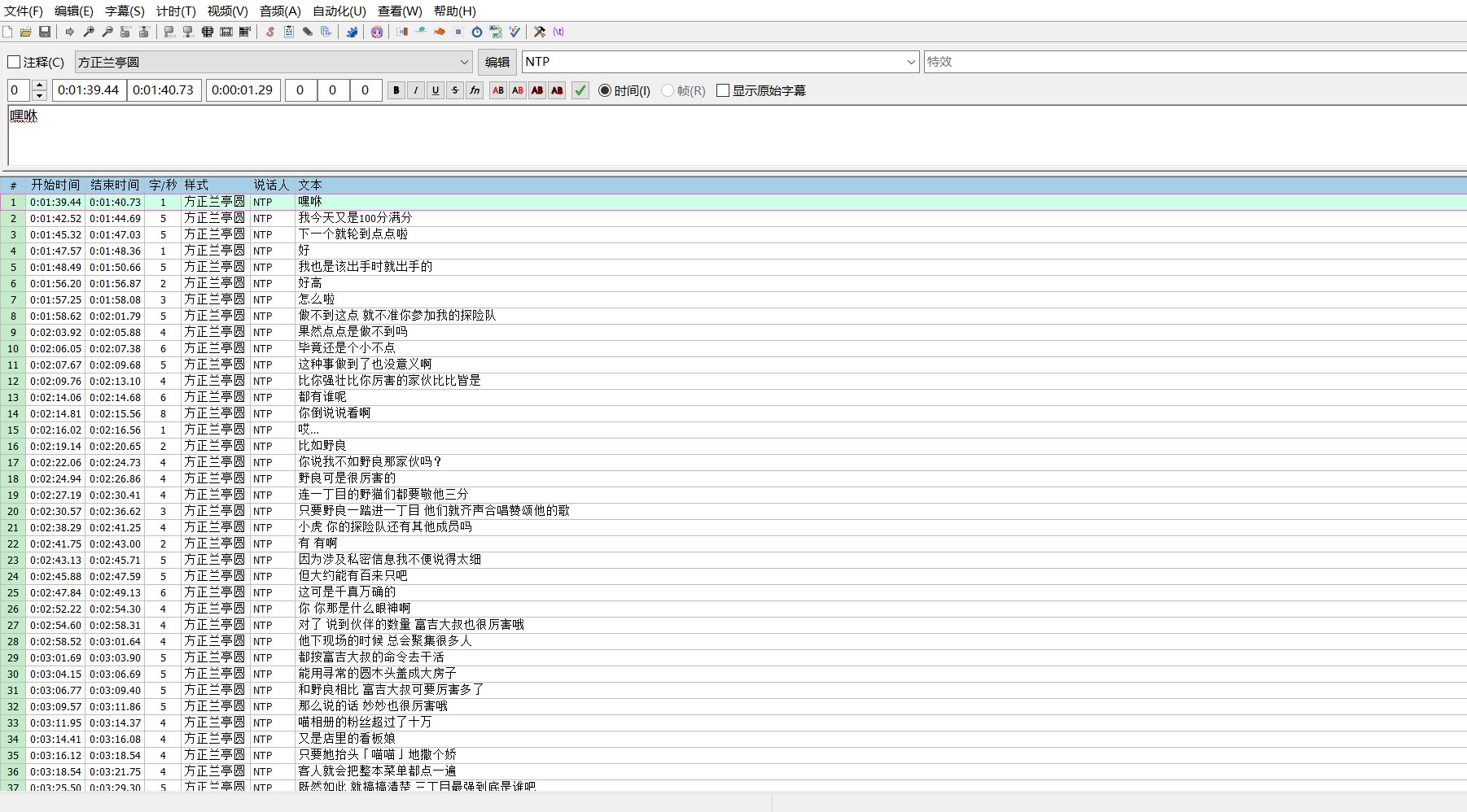Open 计时(T) menu

pyautogui.click(x=176, y=11)
